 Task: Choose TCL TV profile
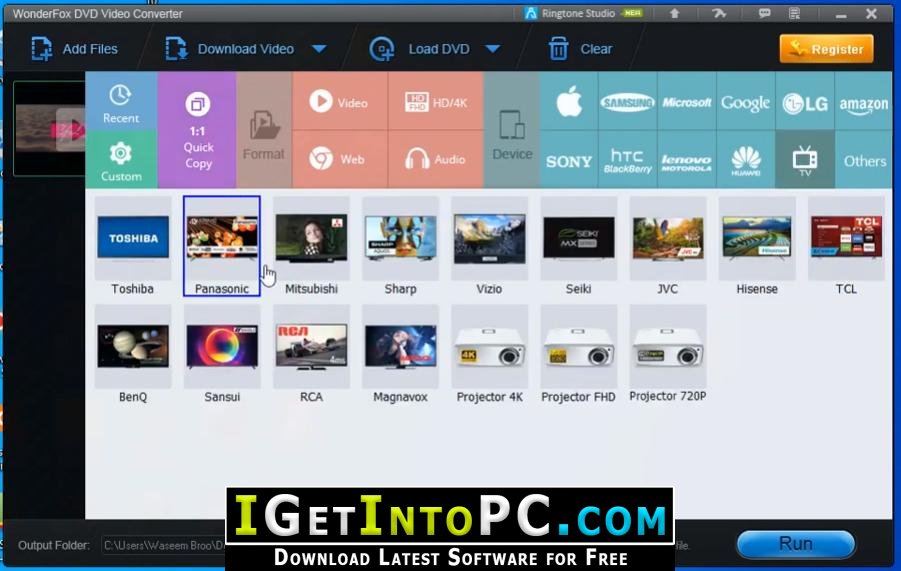point(846,246)
